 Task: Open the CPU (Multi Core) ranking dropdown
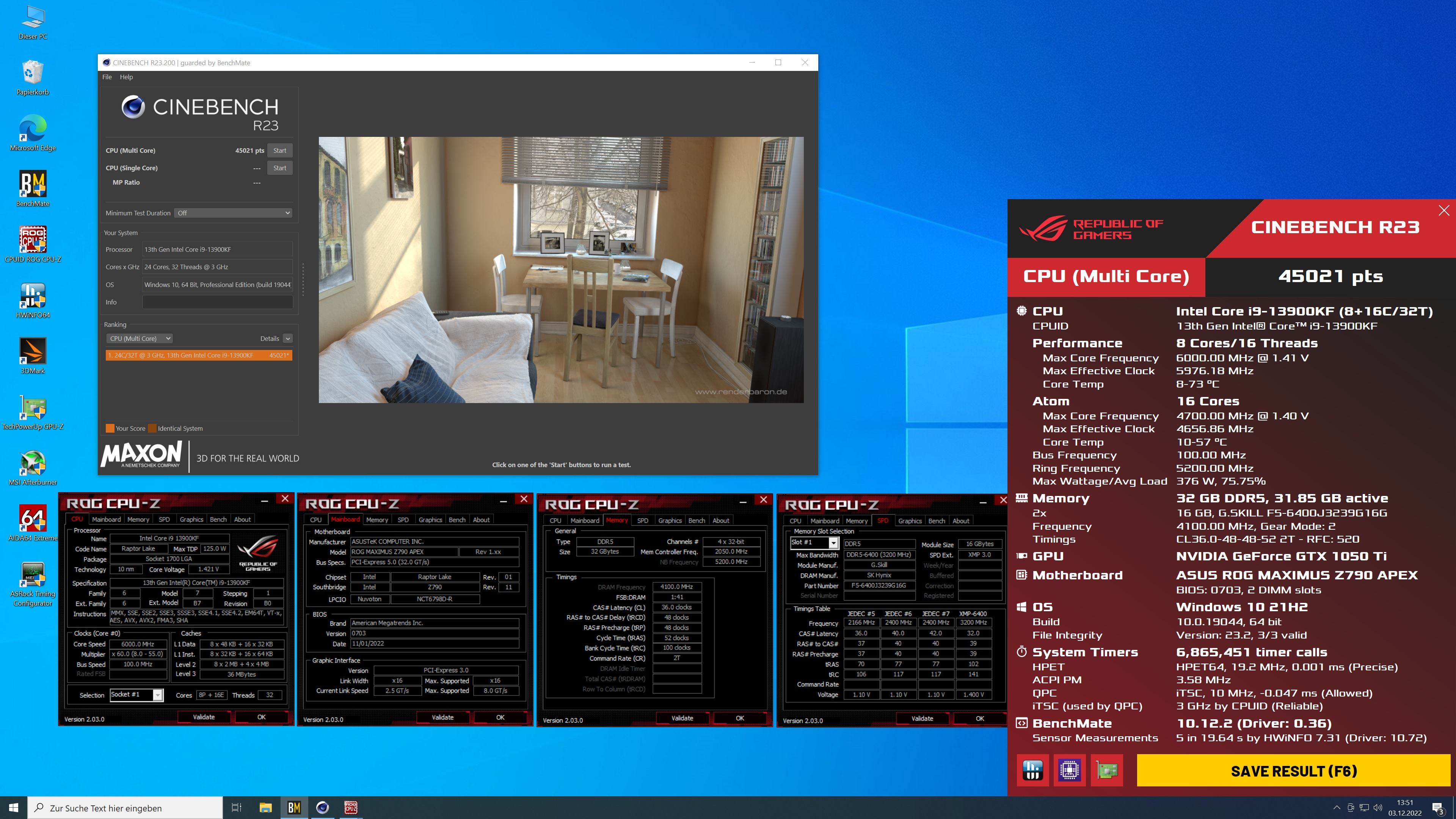(x=139, y=339)
